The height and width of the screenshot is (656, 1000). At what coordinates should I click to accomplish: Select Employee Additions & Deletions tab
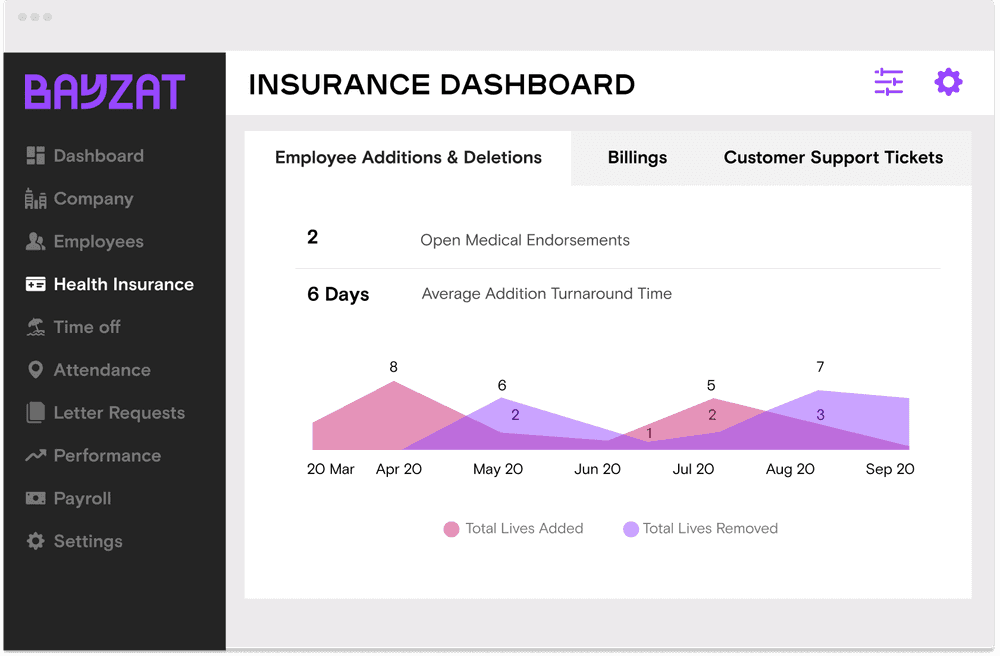tap(408, 157)
